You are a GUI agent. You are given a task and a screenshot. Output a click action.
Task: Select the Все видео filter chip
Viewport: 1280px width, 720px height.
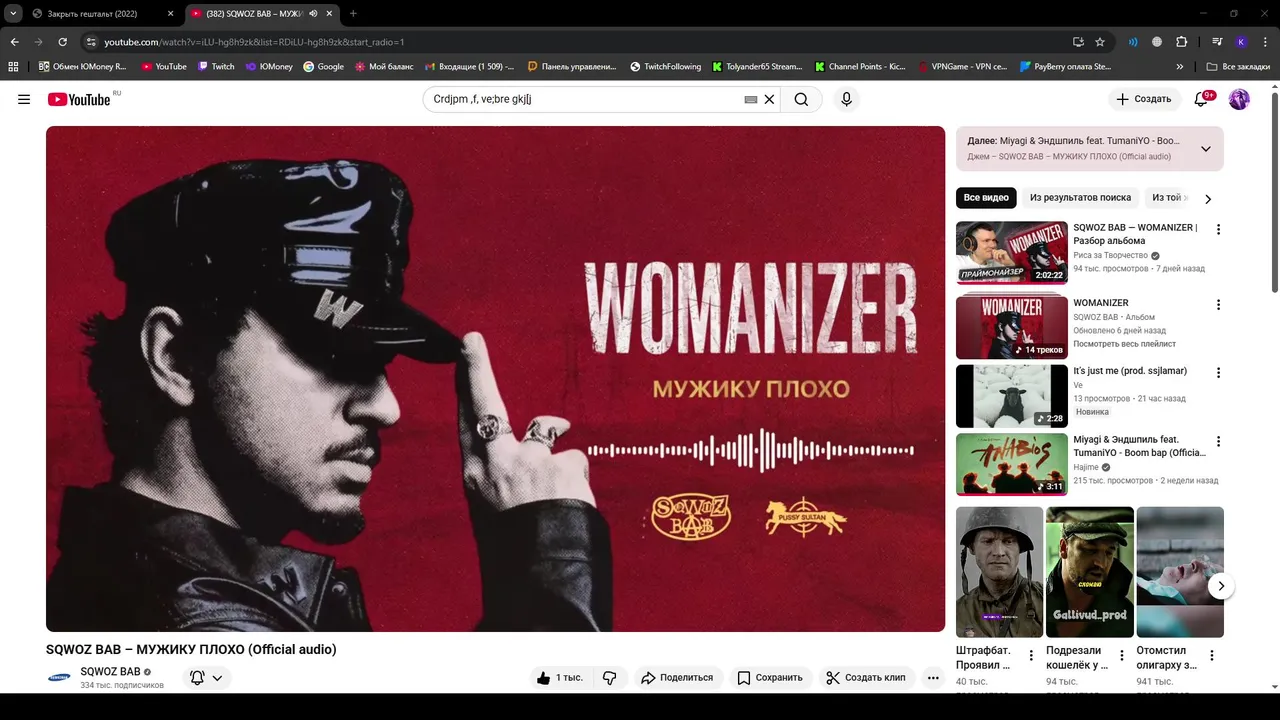click(986, 198)
